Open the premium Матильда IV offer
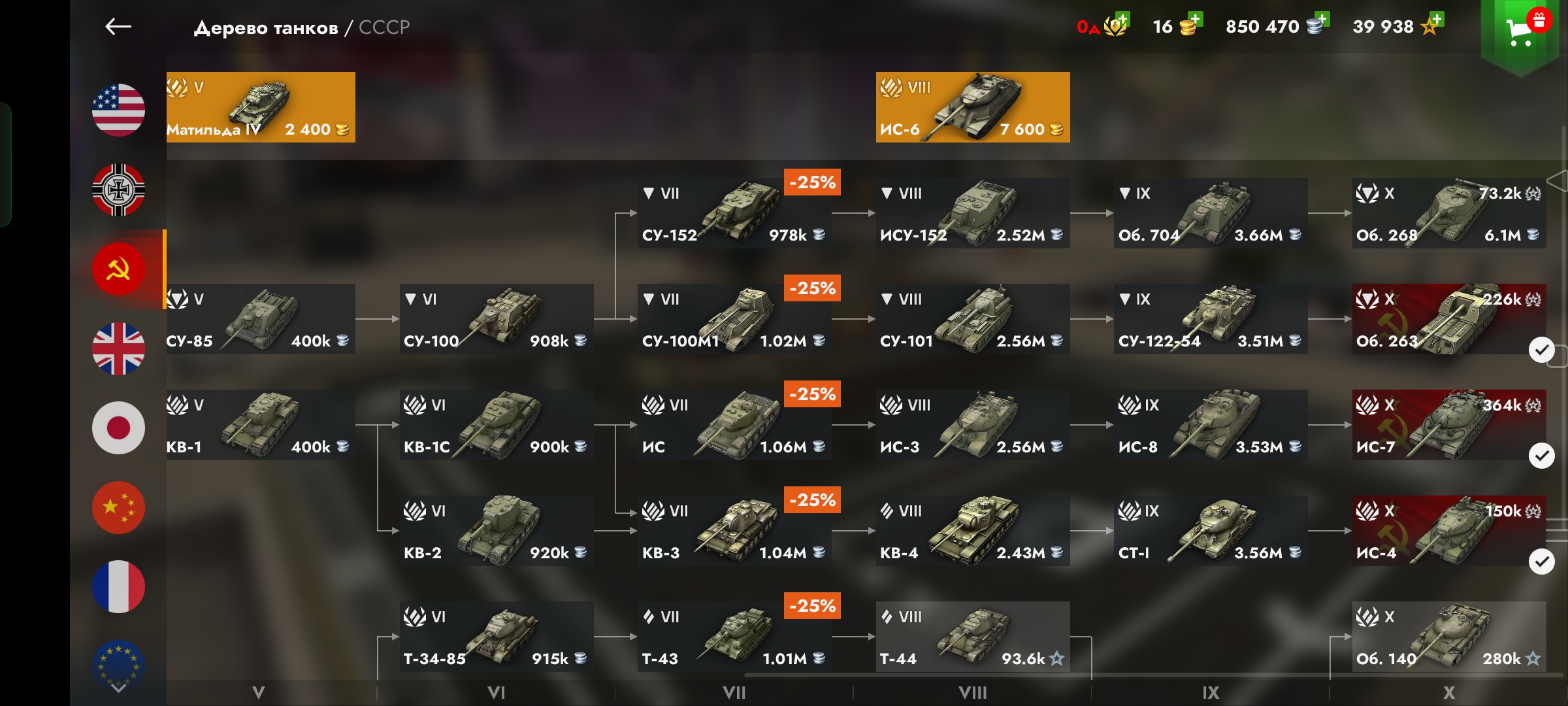The width and height of the screenshot is (1568, 706). coord(261,107)
